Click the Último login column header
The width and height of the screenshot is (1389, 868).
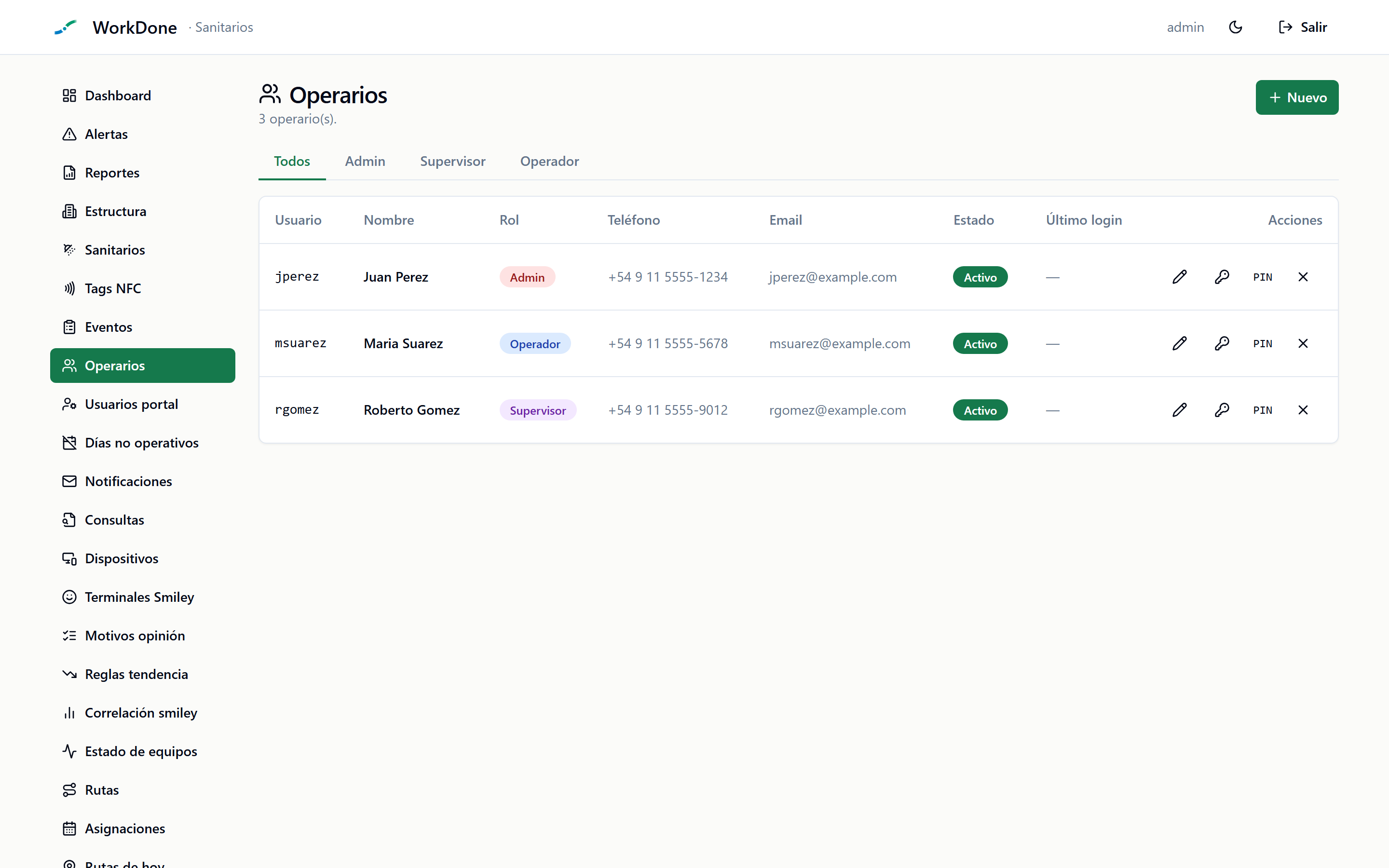point(1084,220)
